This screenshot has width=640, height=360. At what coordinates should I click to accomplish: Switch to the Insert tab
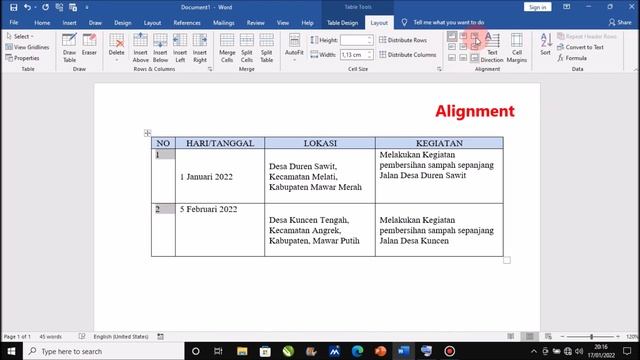69,23
